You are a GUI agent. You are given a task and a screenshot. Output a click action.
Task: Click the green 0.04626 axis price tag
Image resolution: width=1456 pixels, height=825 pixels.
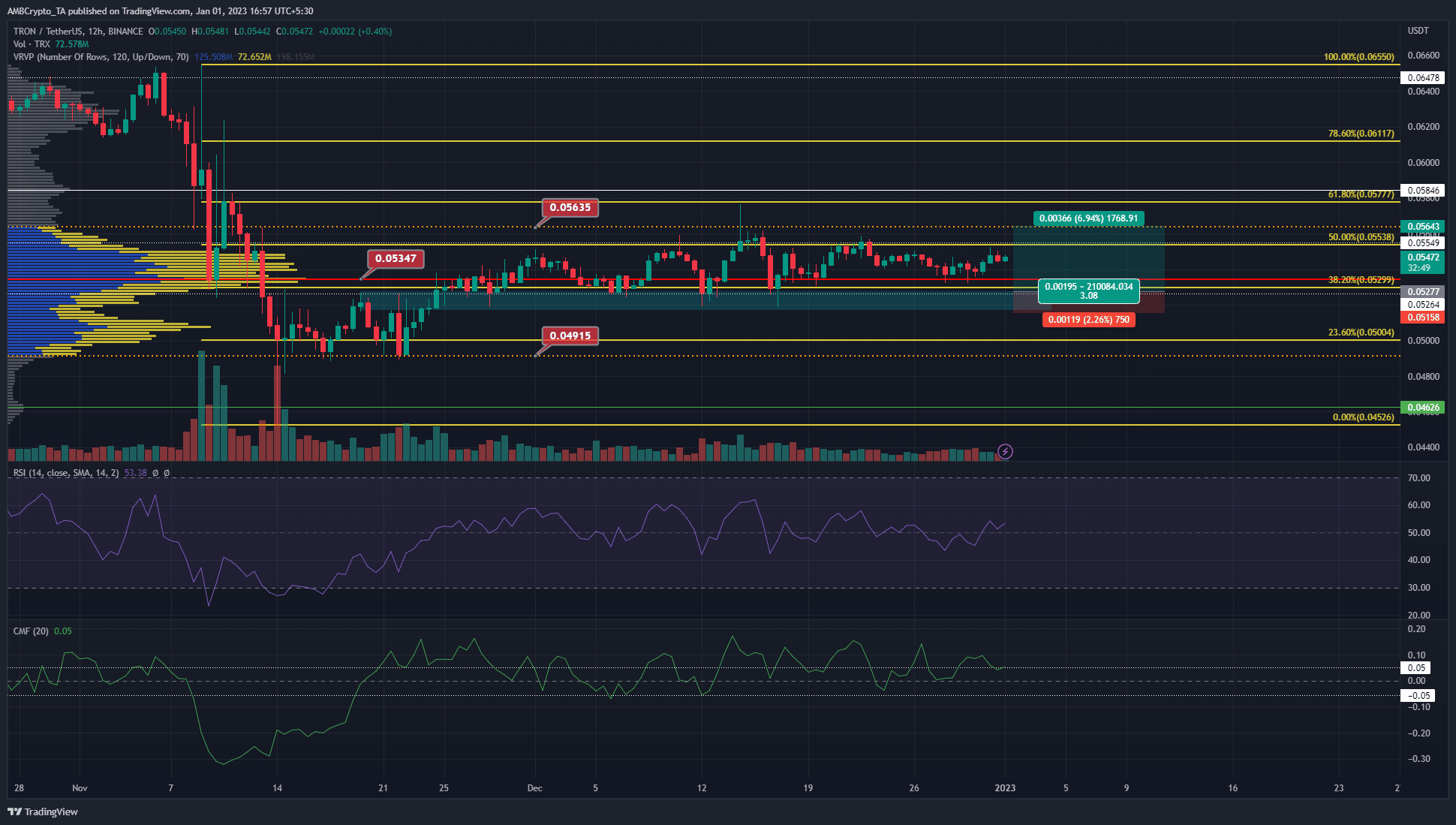point(1423,408)
